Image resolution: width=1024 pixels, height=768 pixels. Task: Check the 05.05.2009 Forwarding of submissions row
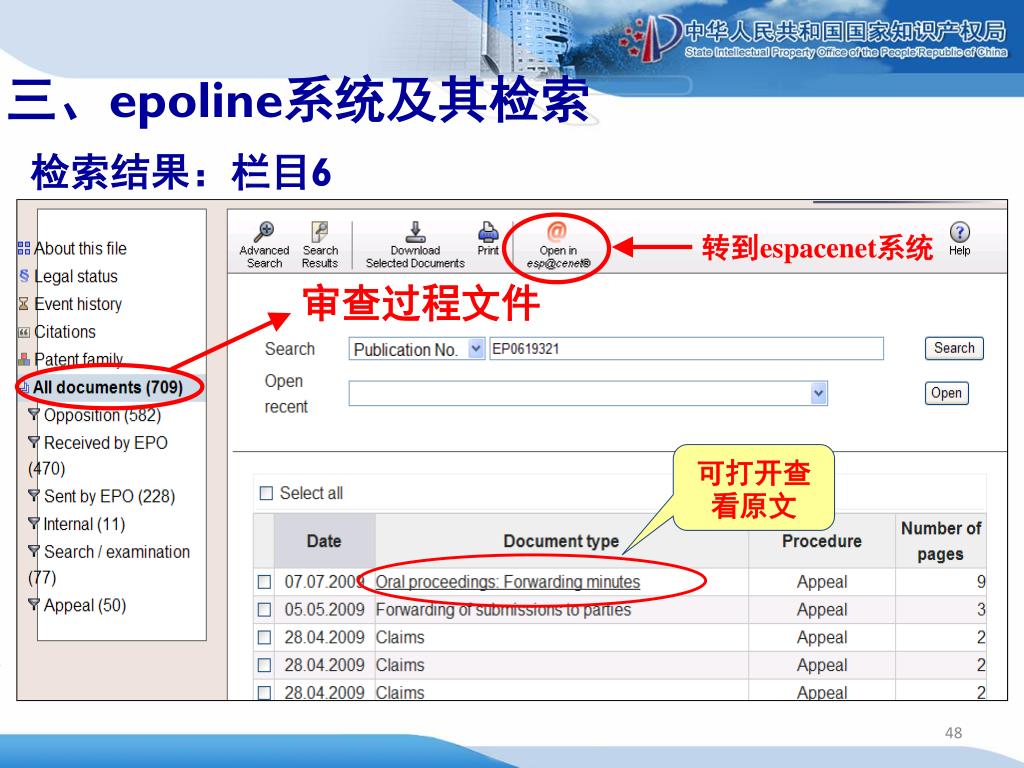(x=264, y=610)
